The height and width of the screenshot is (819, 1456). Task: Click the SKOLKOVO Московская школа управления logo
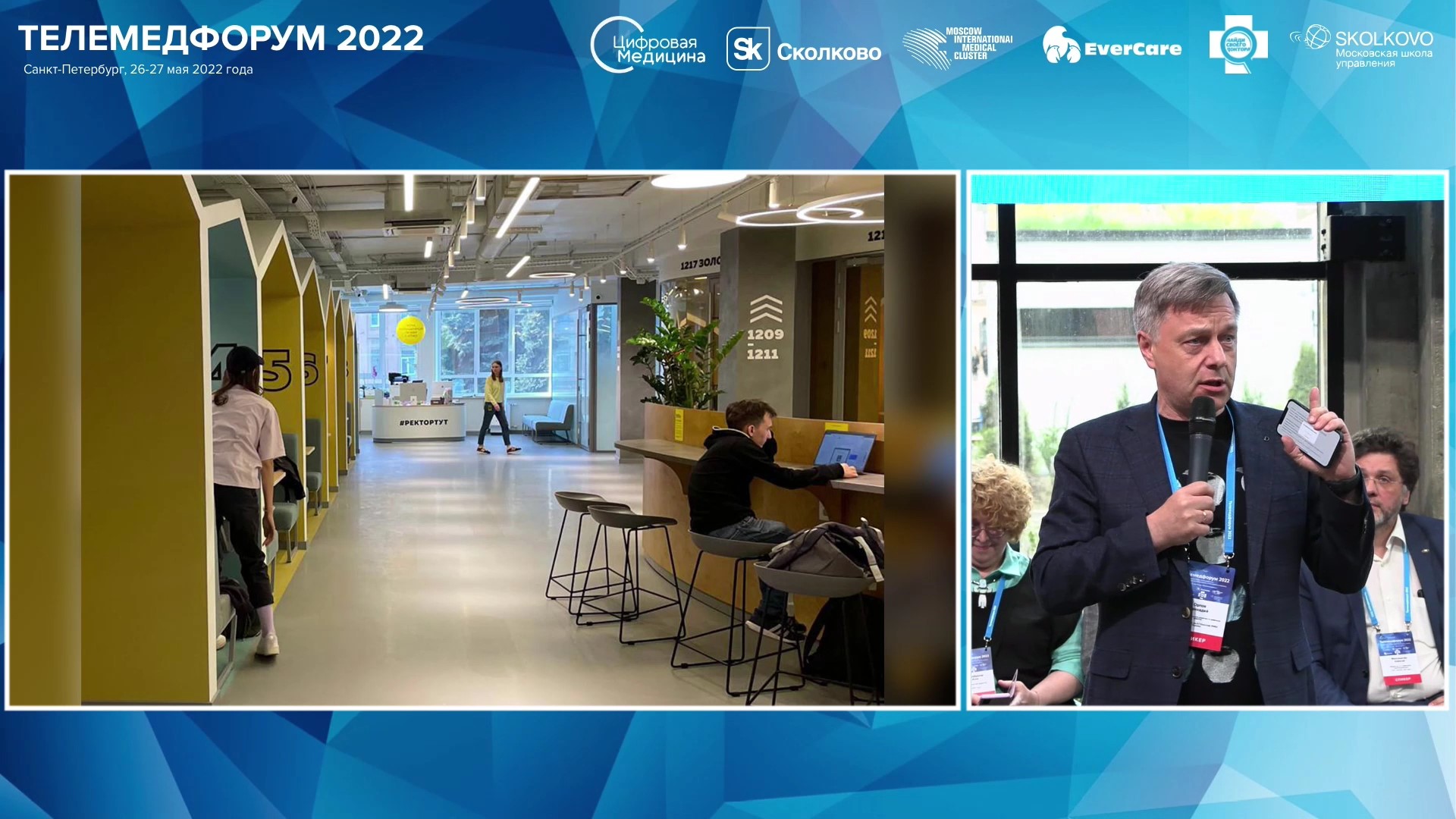pyautogui.click(x=1362, y=45)
